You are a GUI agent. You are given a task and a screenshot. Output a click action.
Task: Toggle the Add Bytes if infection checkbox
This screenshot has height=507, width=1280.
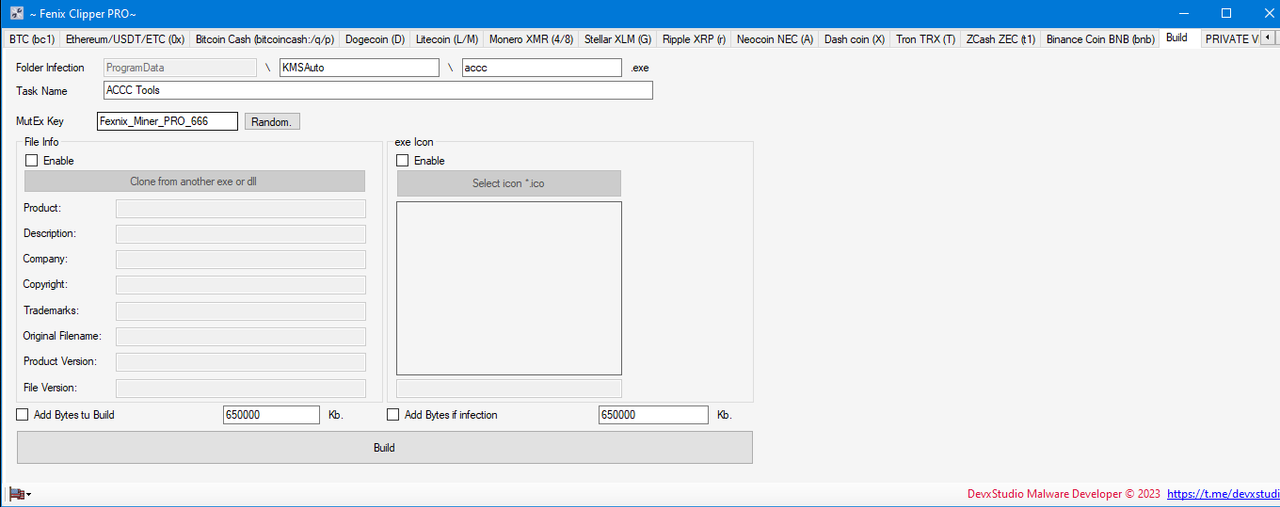tap(394, 414)
